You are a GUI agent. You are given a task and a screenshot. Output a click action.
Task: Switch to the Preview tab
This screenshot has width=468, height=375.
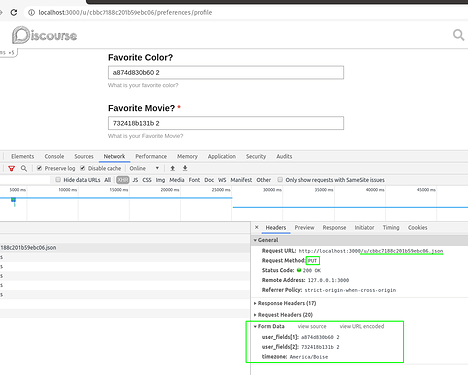(304, 228)
